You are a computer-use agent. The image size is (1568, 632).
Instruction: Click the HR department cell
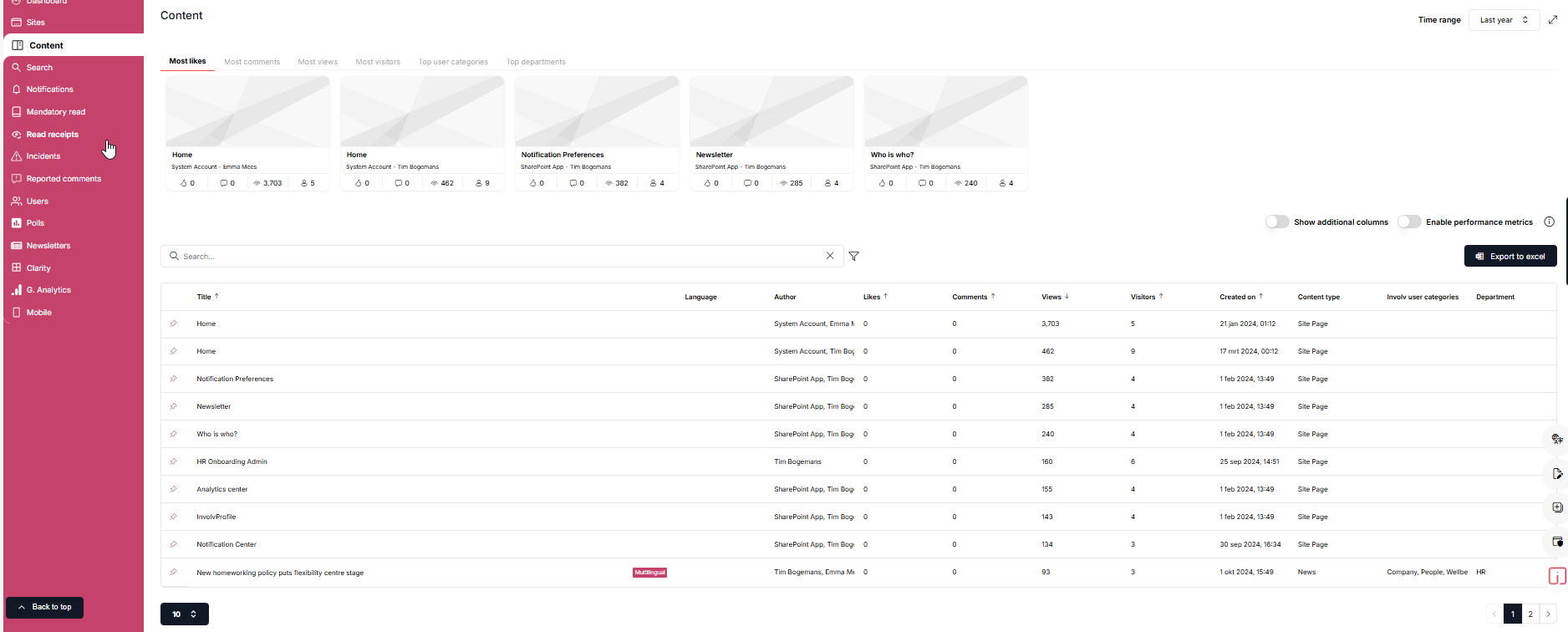coord(1480,573)
